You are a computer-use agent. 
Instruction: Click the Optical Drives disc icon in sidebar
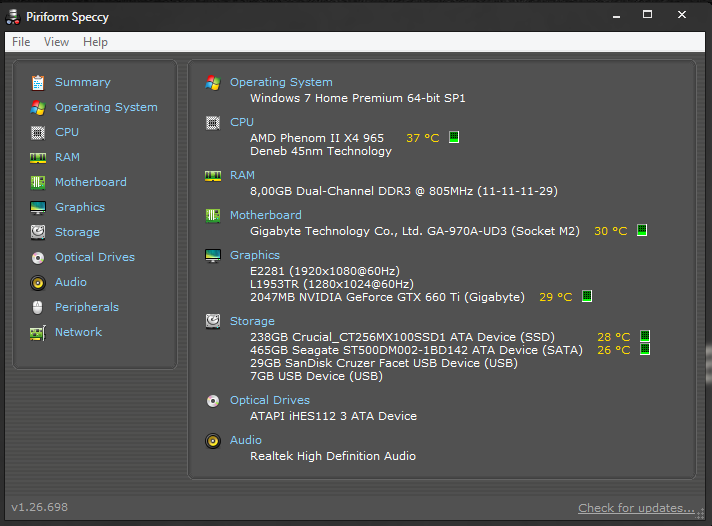(38, 258)
